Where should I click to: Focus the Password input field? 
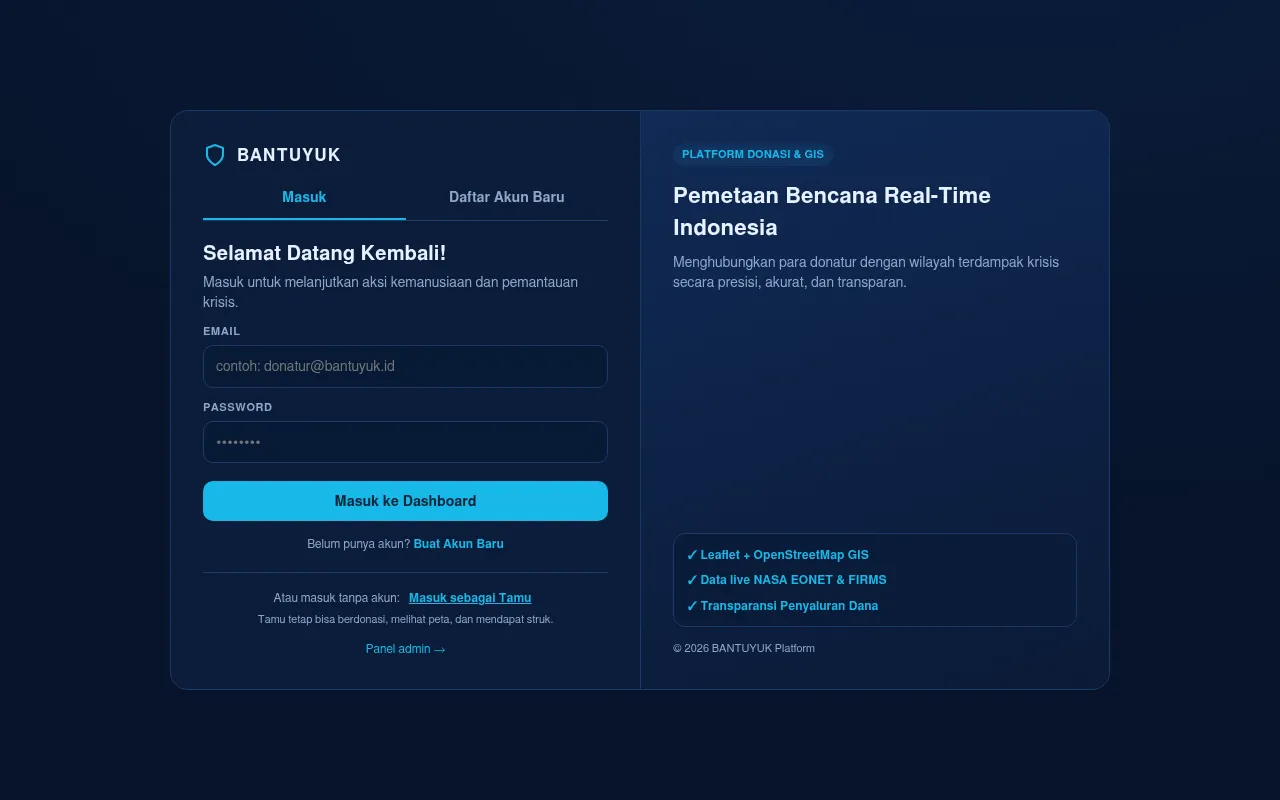[405, 442]
